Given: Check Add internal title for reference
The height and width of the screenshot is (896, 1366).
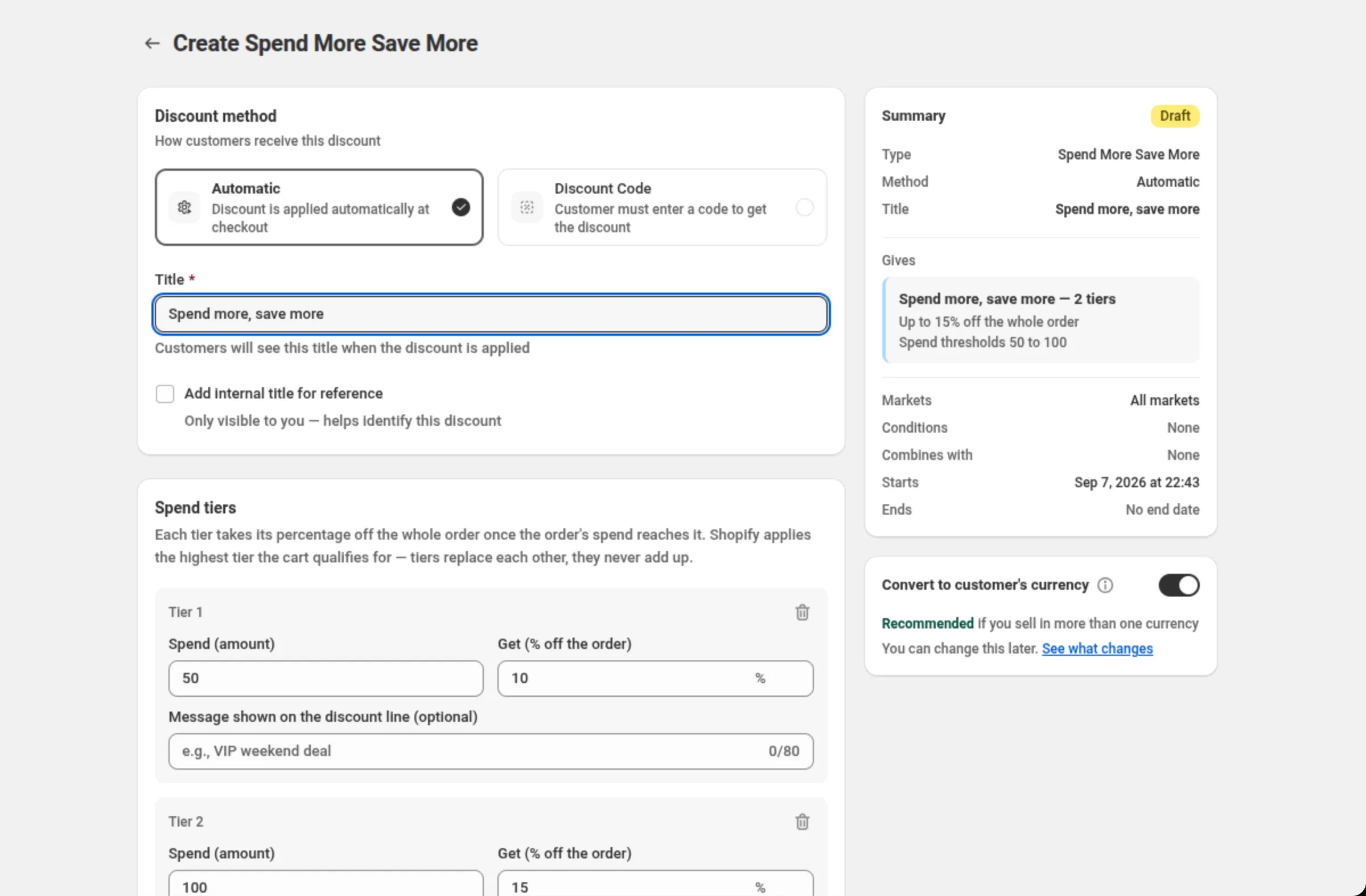Looking at the screenshot, I should [x=164, y=394].
